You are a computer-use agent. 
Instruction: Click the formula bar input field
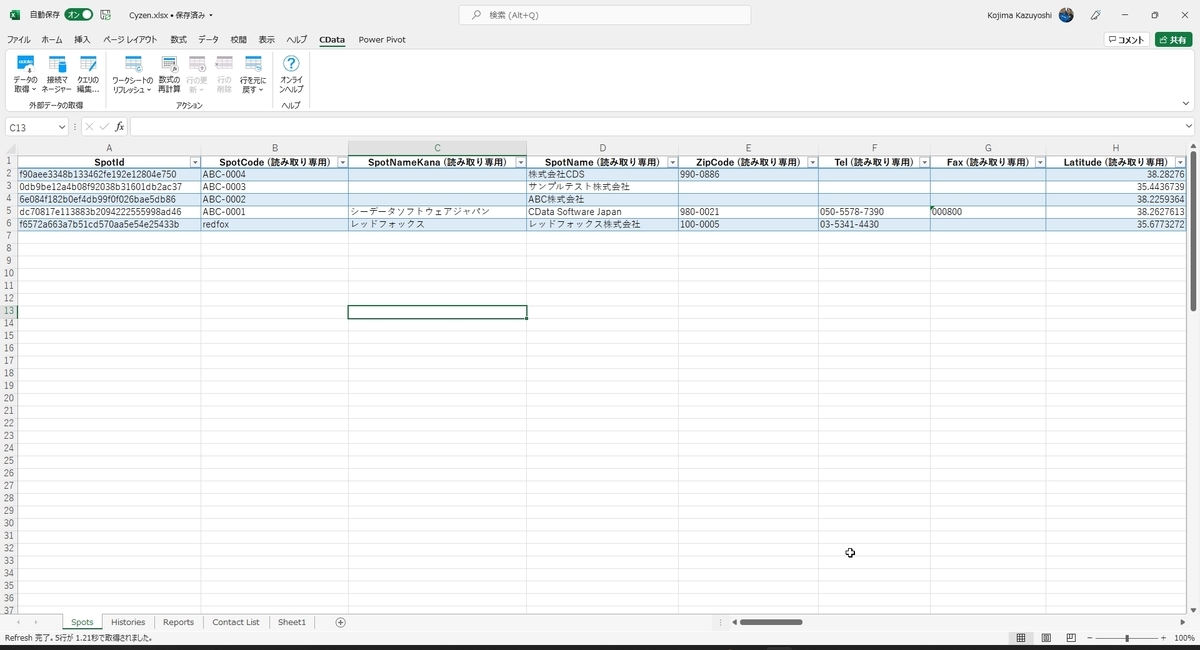(655, 127)
